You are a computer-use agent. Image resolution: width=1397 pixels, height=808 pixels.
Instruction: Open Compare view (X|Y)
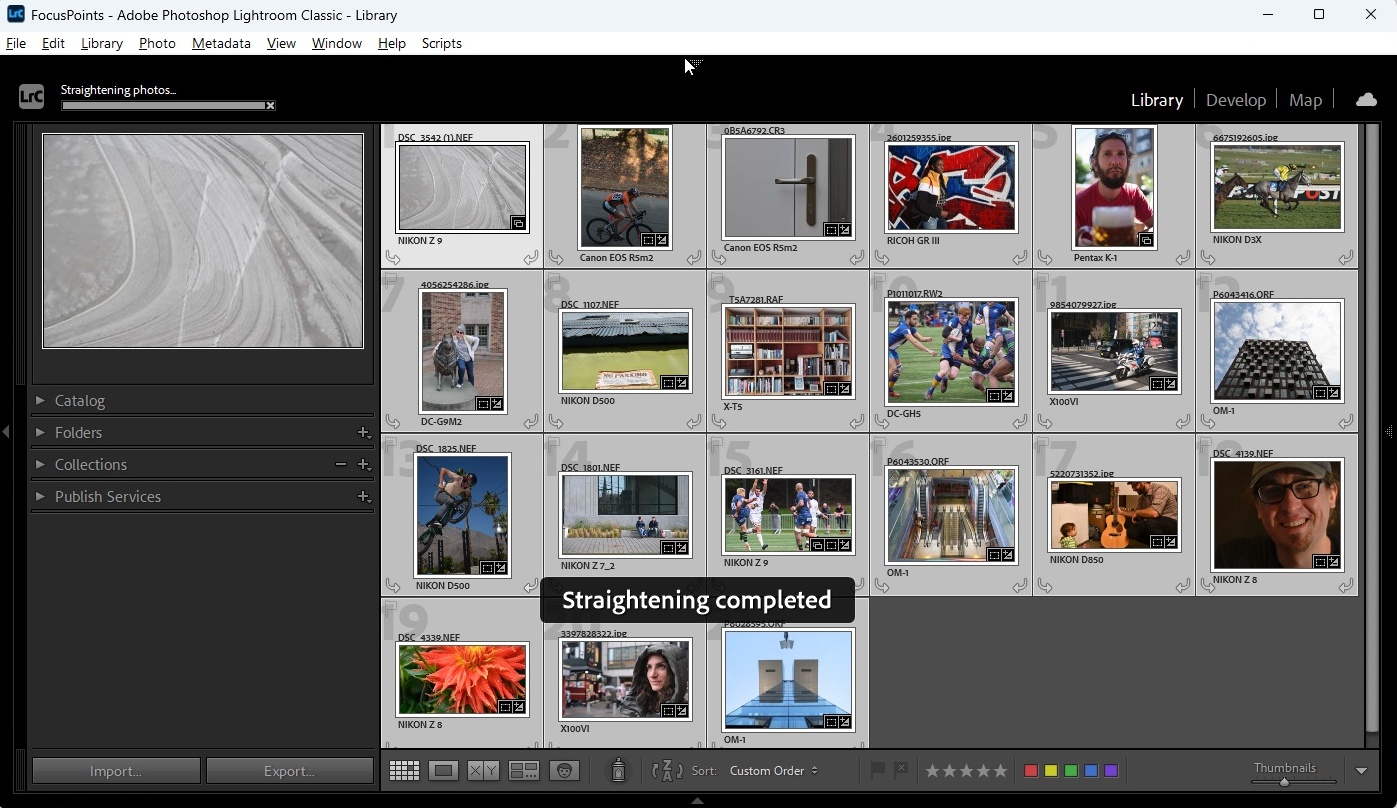pyautogui.click(x=484, y=770)
